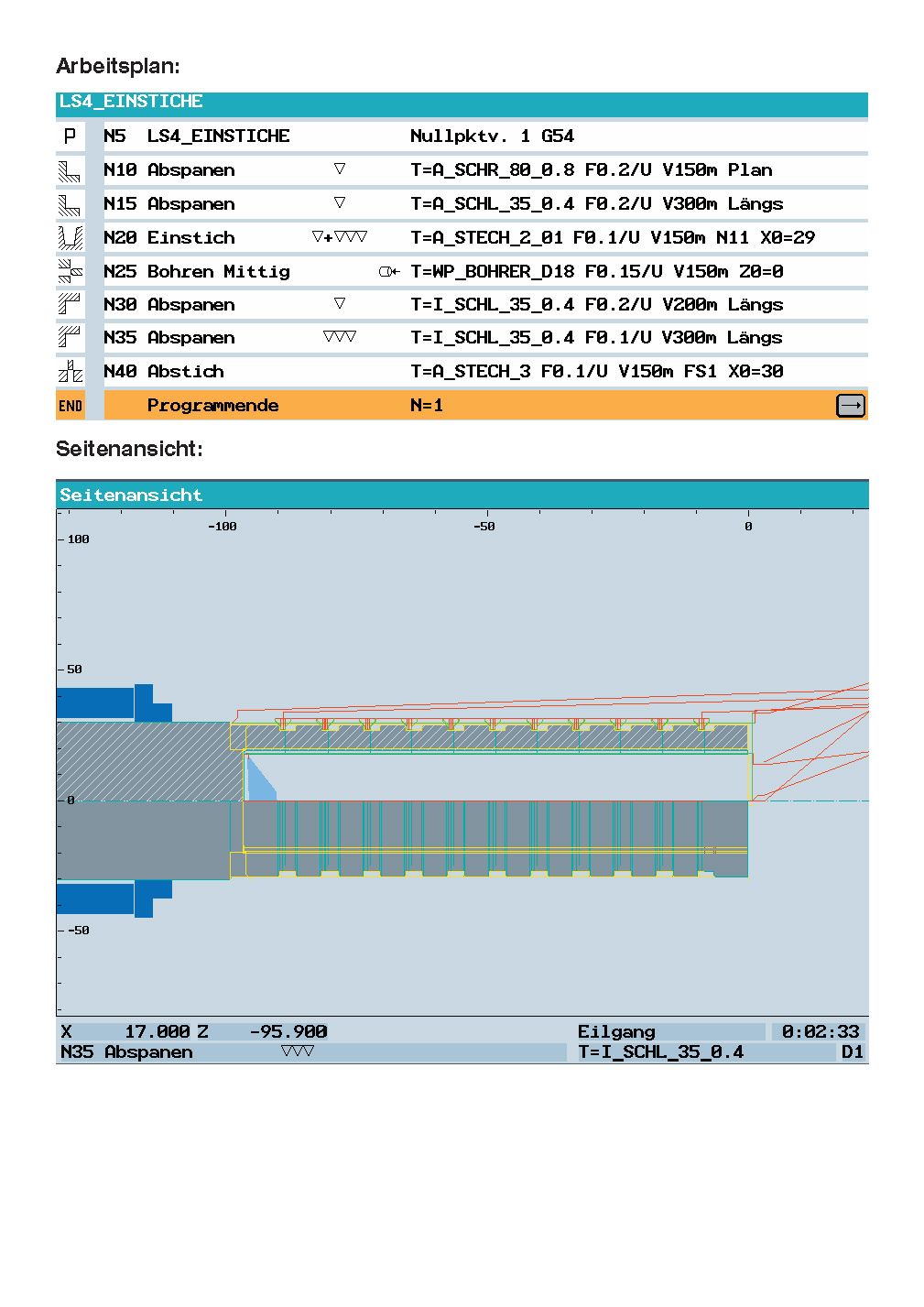Click the 0:02:33 machining time display

tap(820, 1032)
